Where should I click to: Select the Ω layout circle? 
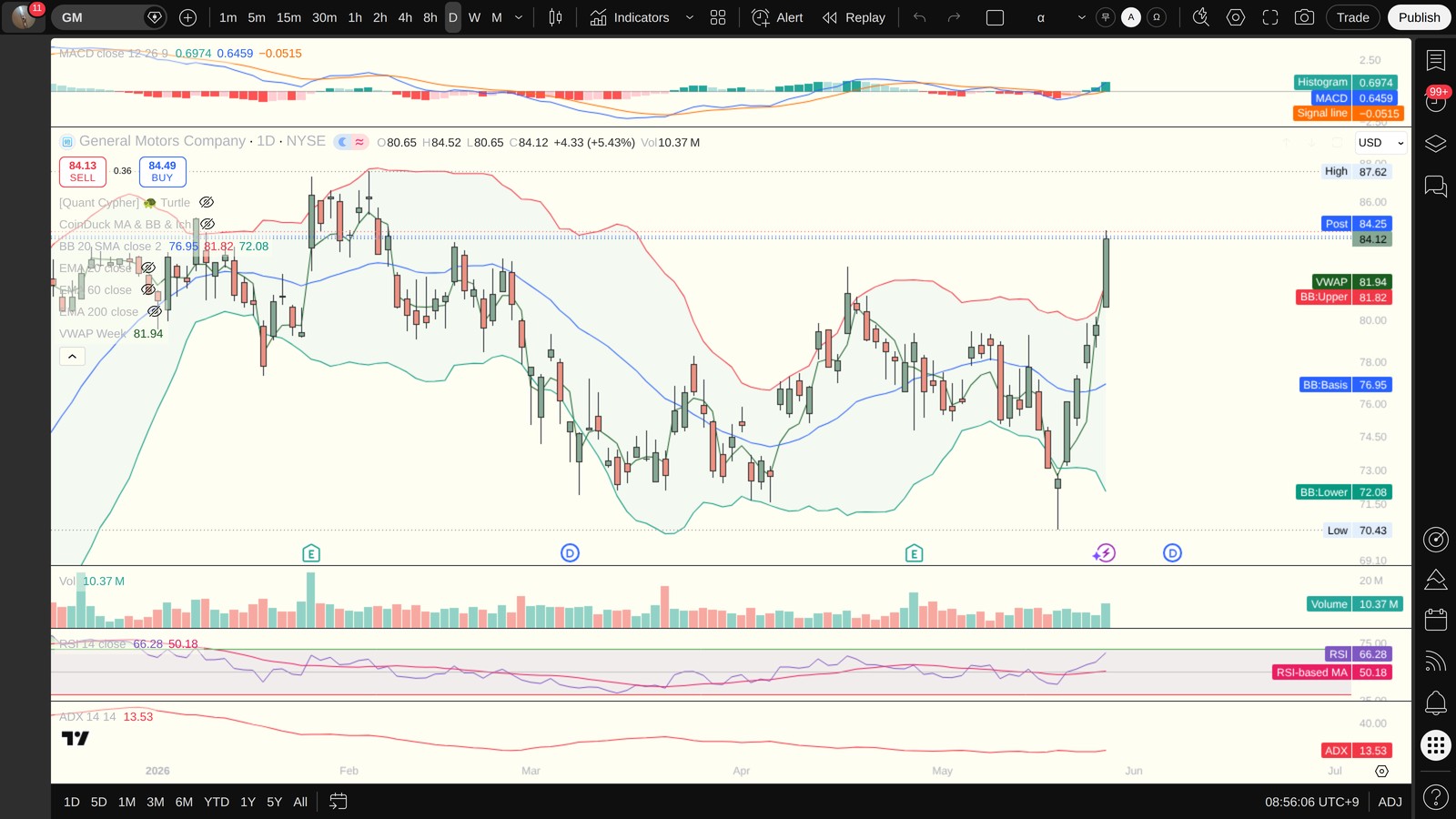click(1157, 17)
